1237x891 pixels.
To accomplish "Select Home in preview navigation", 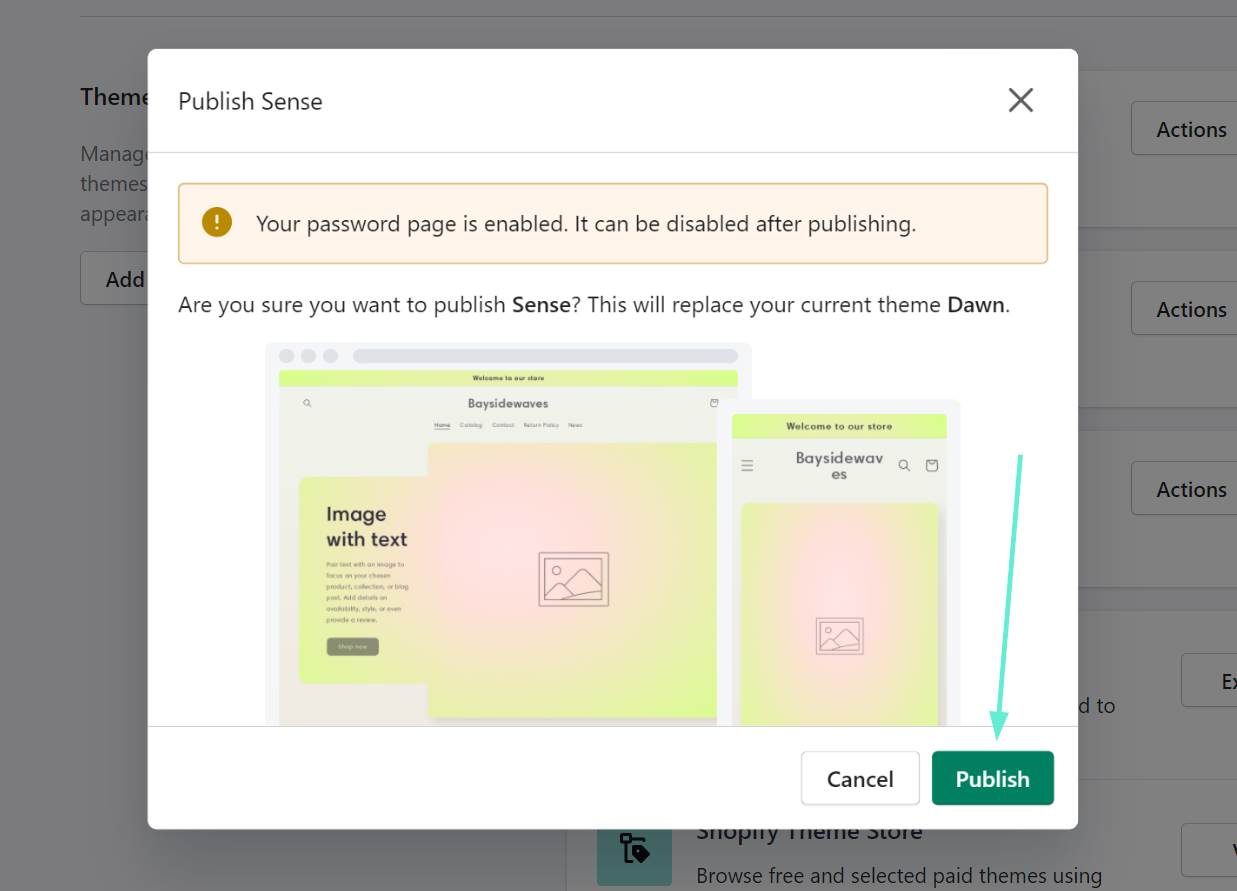I will coord(441,425).
